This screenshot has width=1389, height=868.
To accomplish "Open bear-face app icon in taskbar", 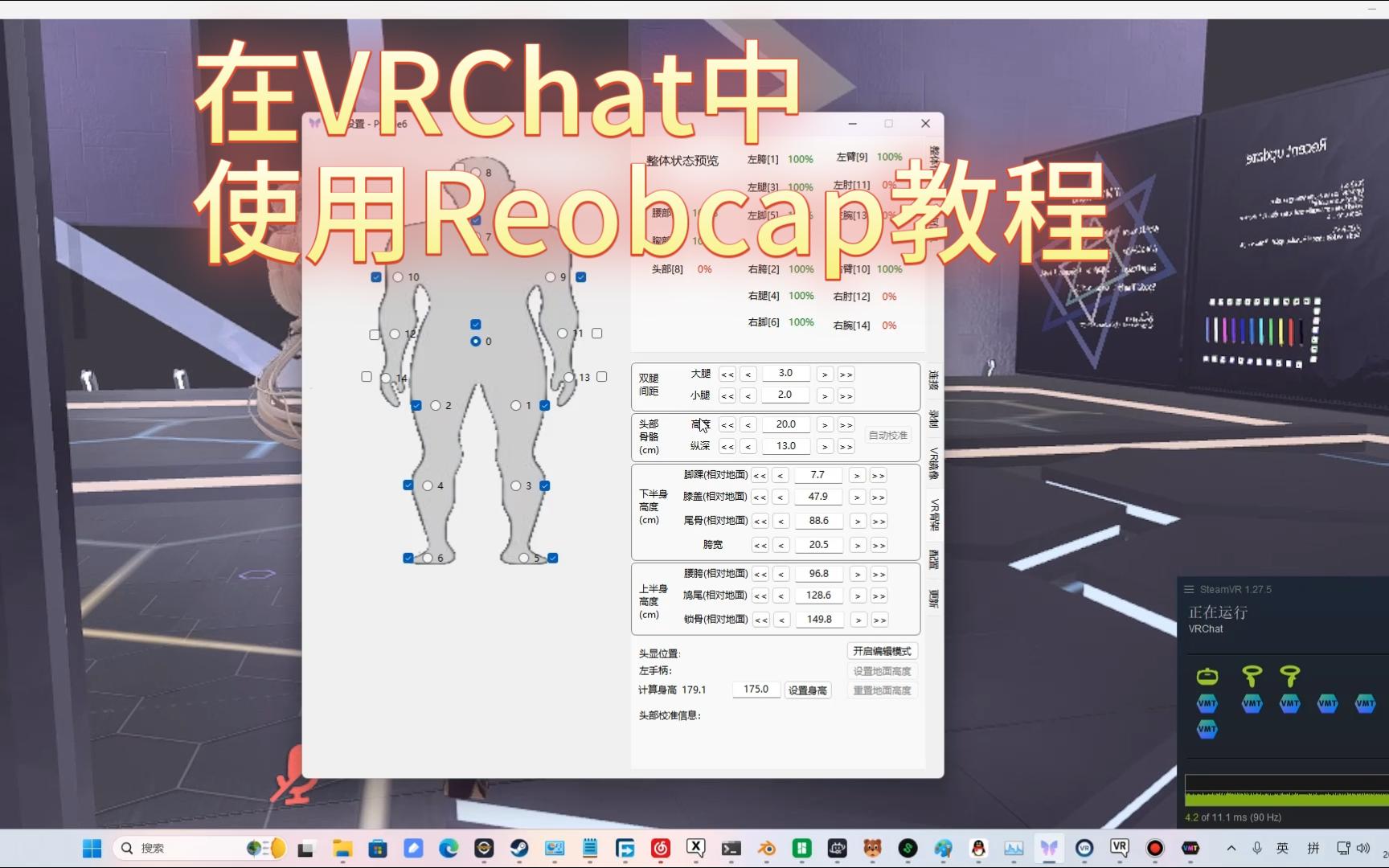I will [x=873, y=848].
